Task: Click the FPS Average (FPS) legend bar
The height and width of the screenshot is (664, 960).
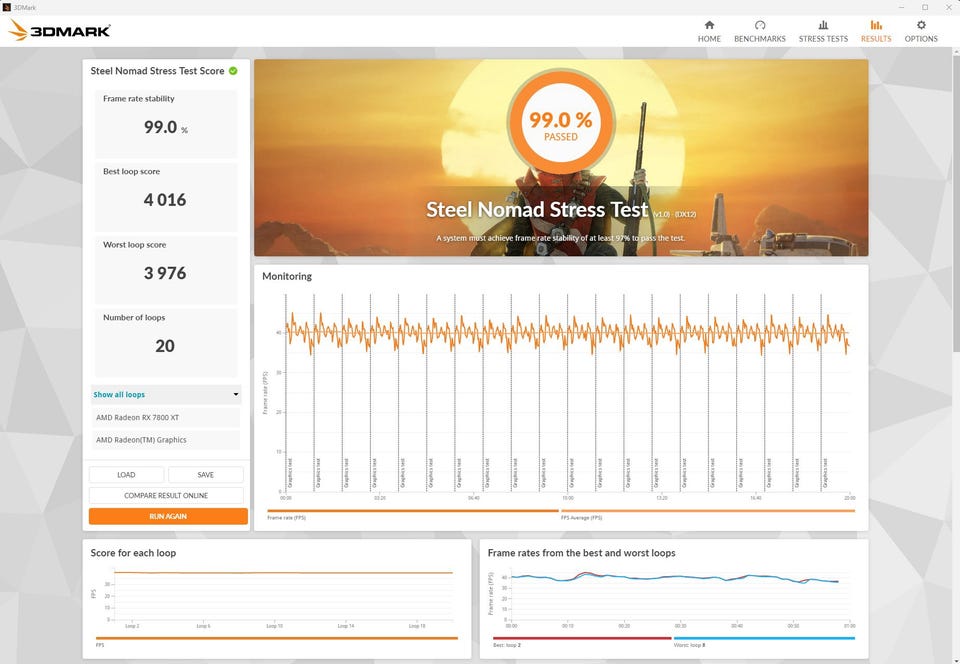Action: coord(708,510)
